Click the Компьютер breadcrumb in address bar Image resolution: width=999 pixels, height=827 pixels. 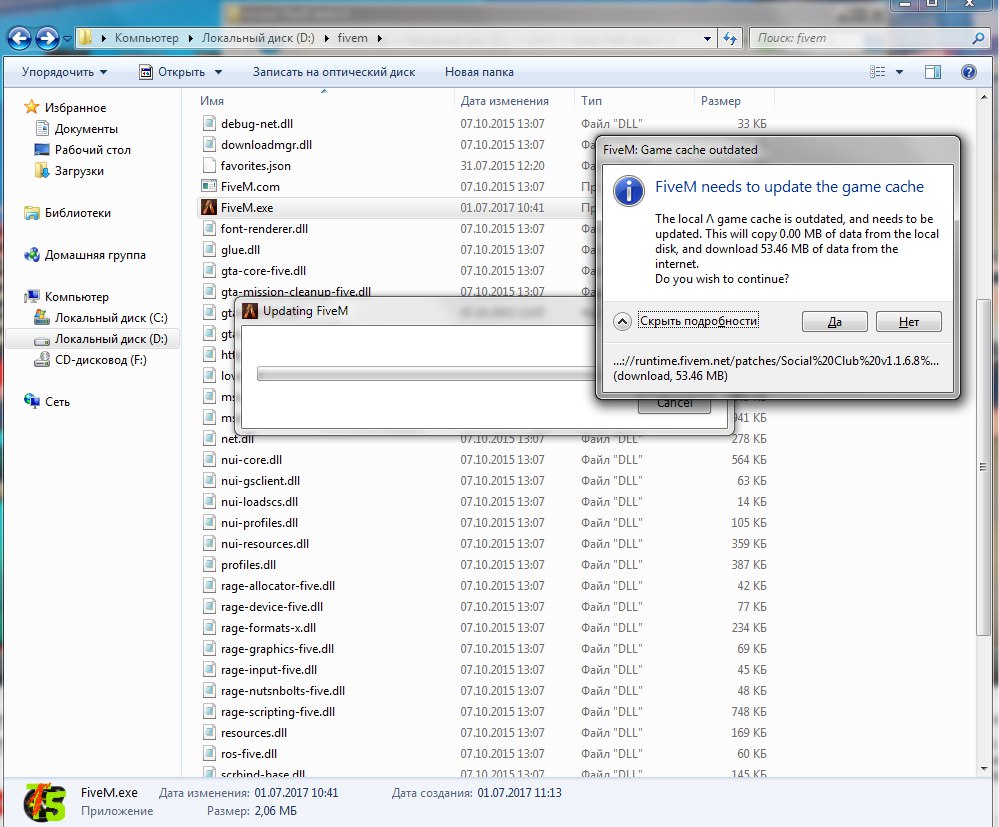pos(147,38)
